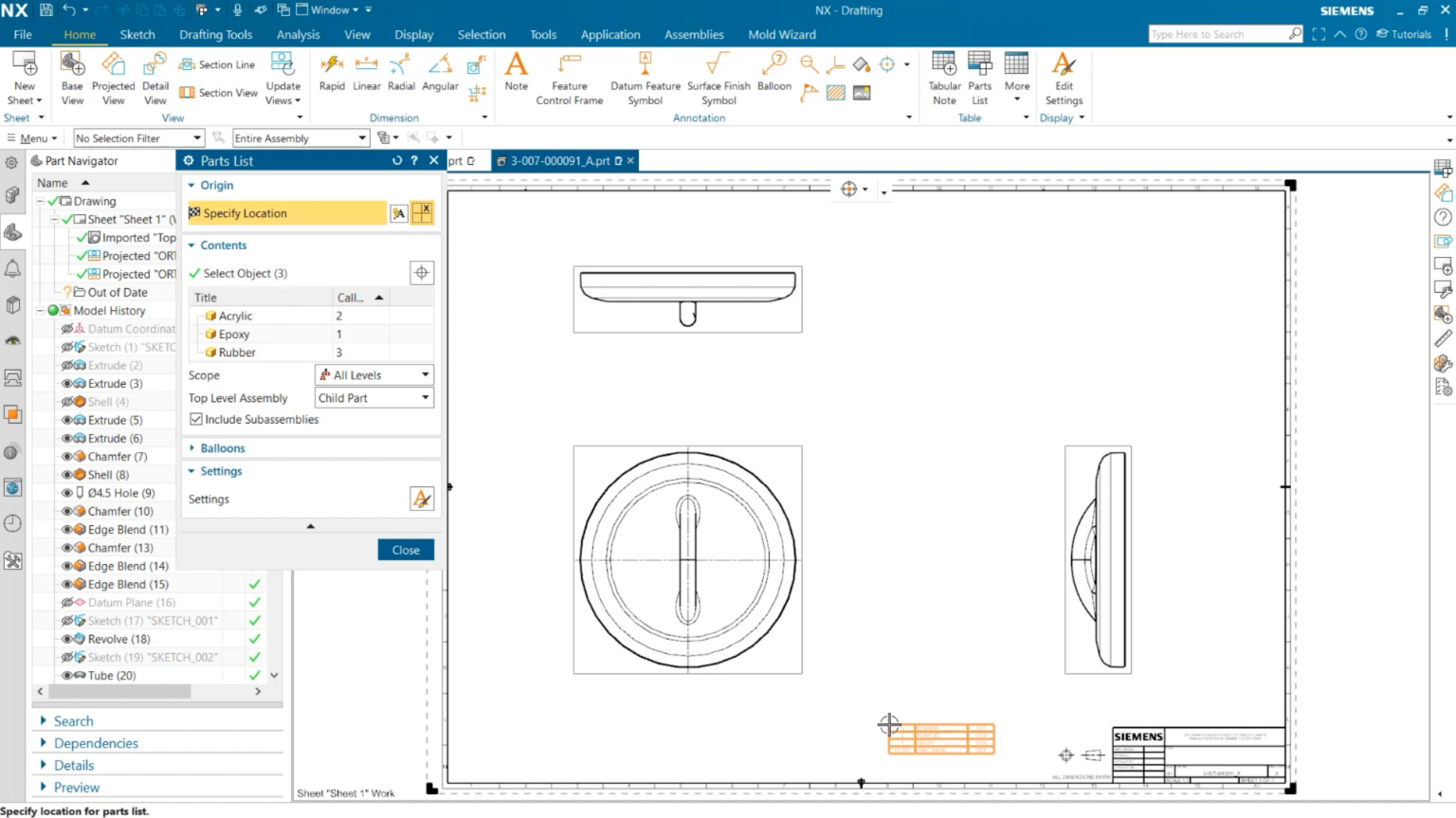Toggle visibility checkmark for Edge Blend (15)
The image size is (1456, 818).
(254, 584)
